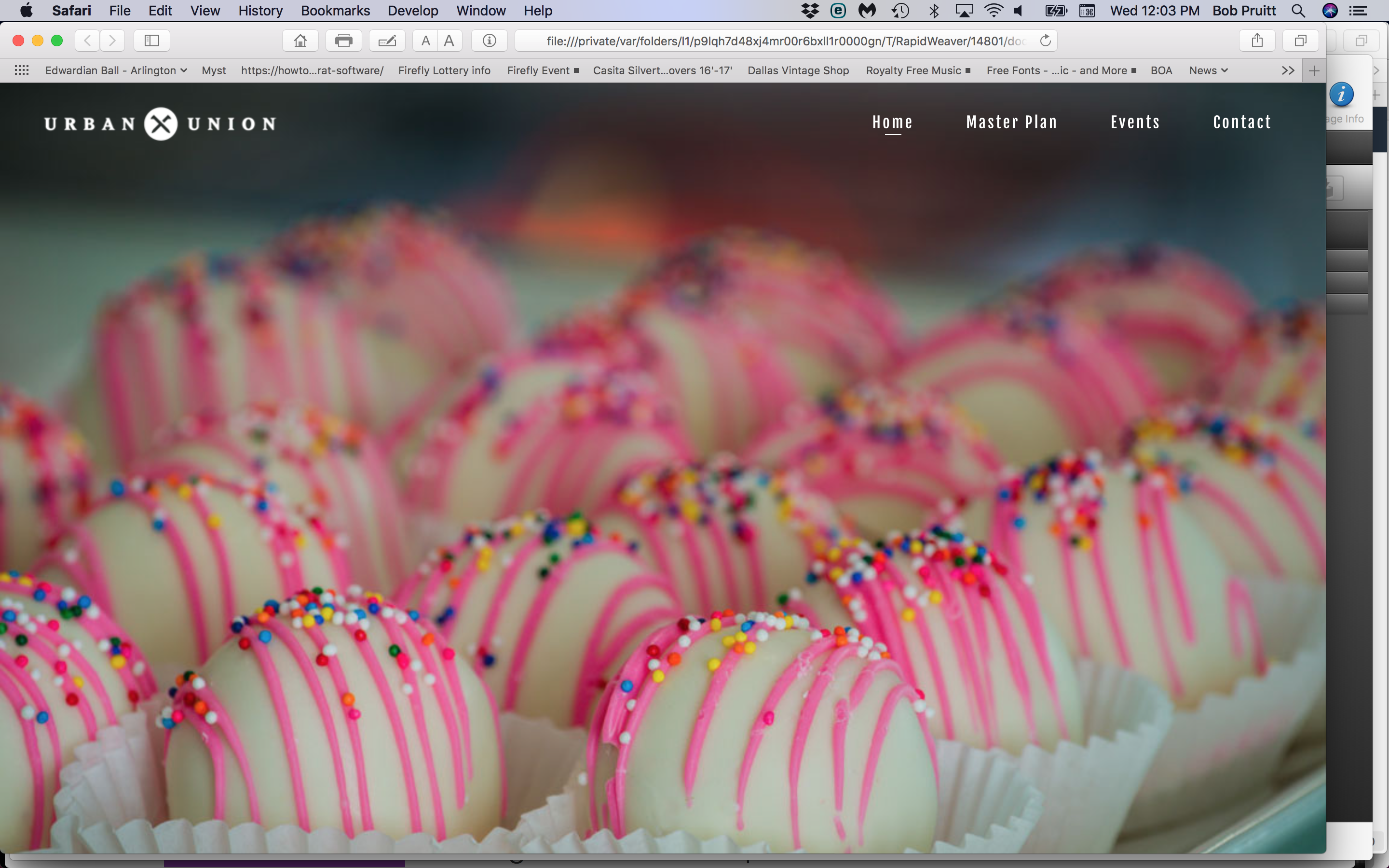Click the Urban Union logo
Viewport: 1389px width, 868px height.
coord(160,123)
